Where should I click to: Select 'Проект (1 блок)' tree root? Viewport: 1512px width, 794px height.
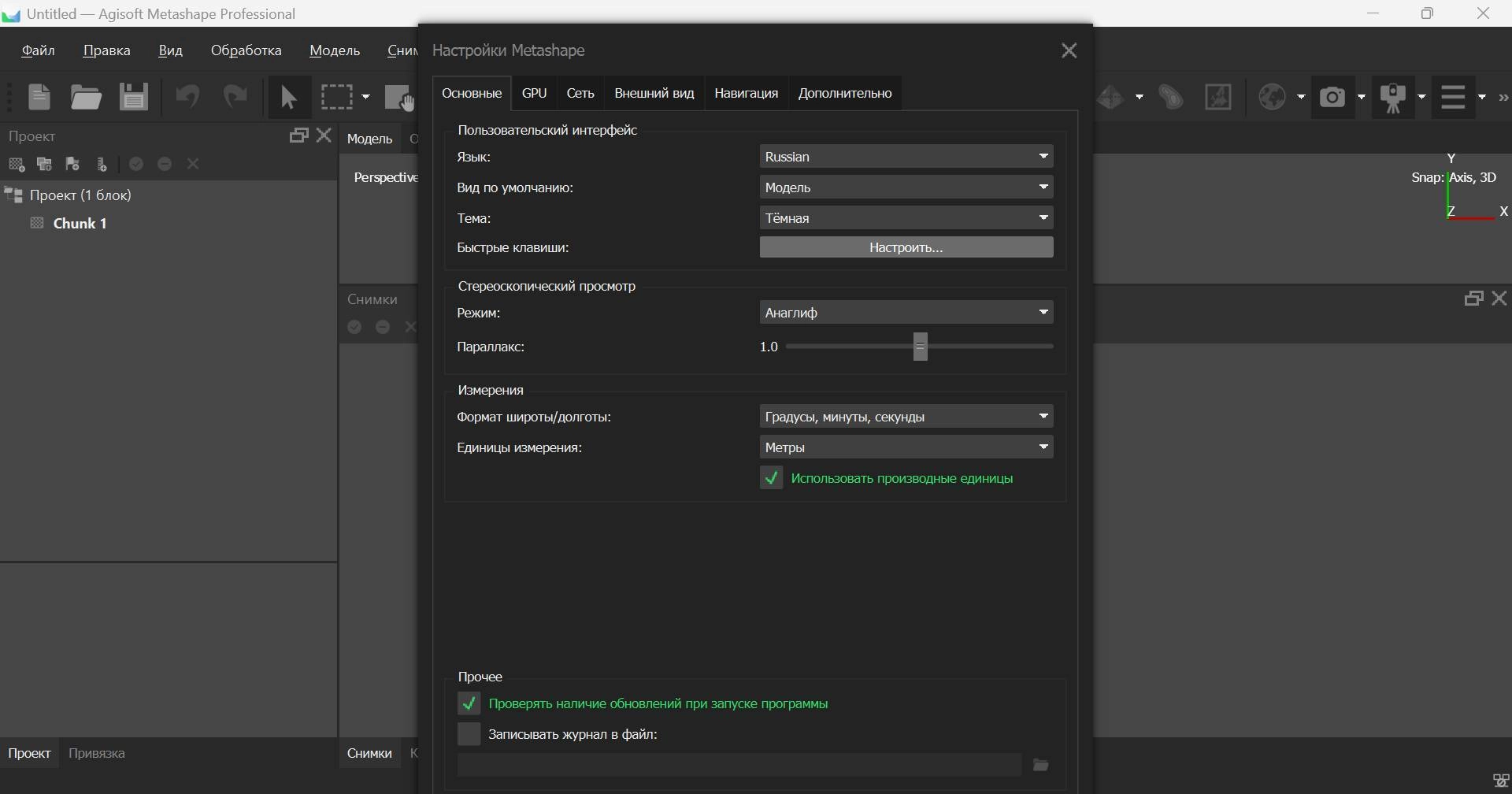tap(80, 195)
